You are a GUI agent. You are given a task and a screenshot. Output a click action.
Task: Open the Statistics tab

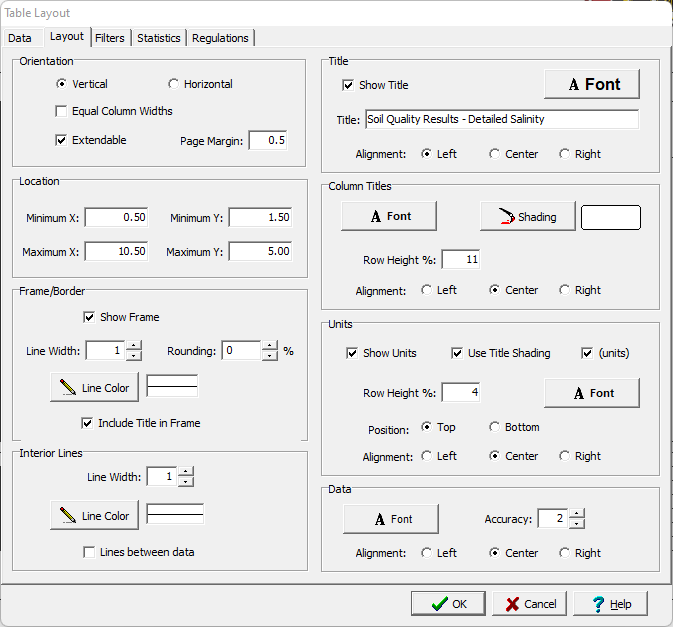click(159, 38)
